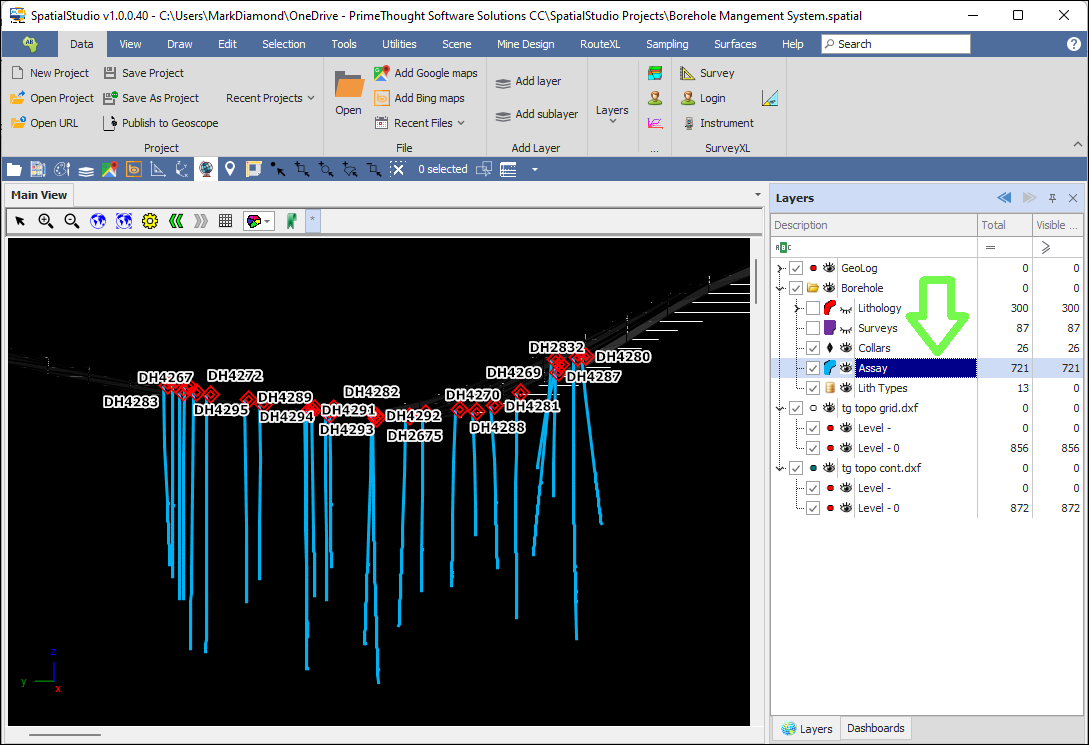Viewport: 1089px width, 745px height.
Task: Click the clear selection X icon
Action: pos(397,169)
